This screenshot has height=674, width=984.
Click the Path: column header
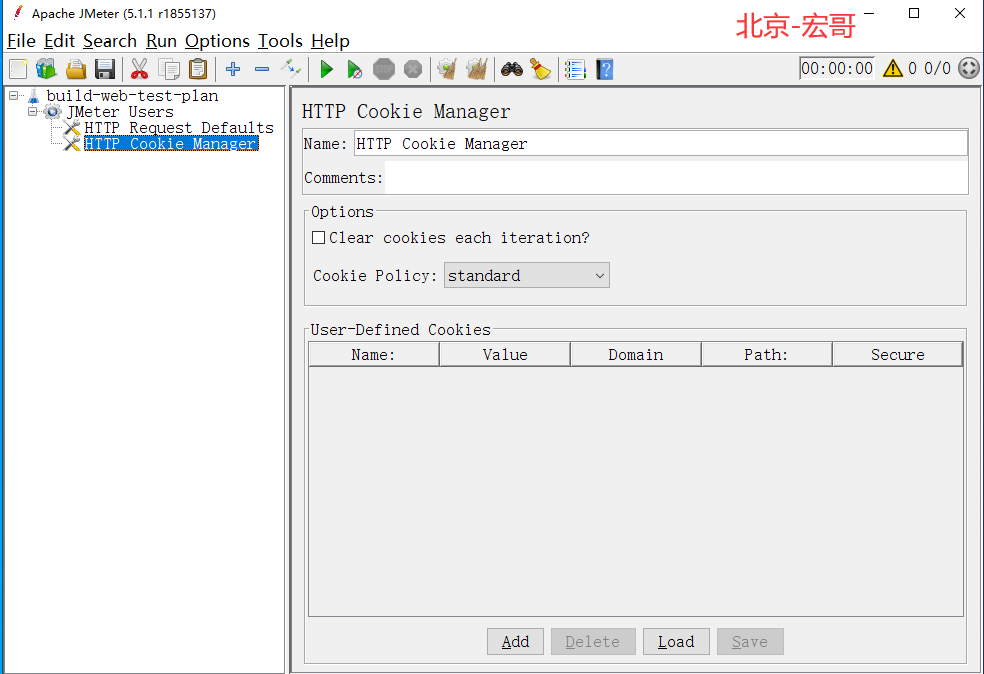coord(767,355)
